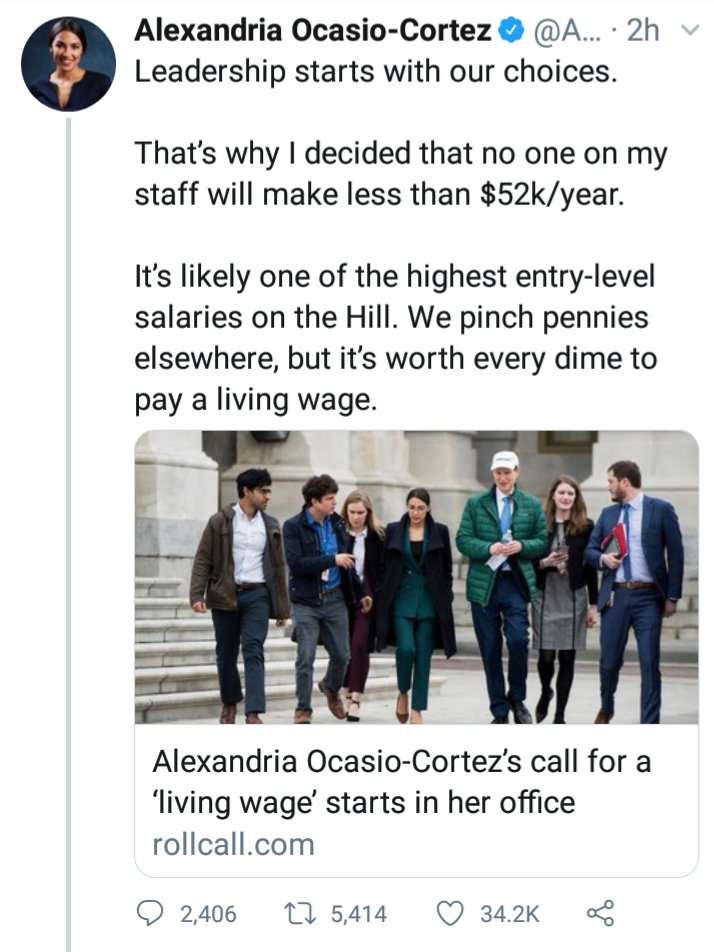The height and width of the screenshot is (952, 714).
Task: Click the sentence mentioning $52k/year
Action: tap(400, 174)
